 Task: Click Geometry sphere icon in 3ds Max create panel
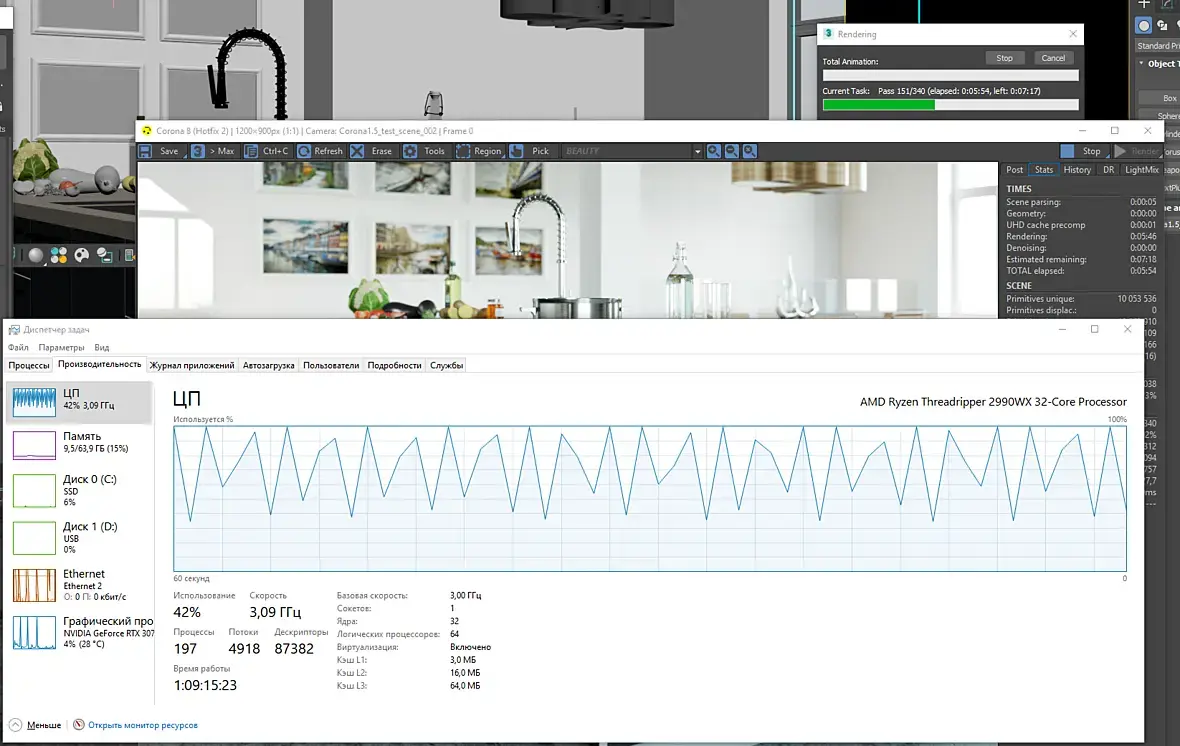pos(1143,26)
